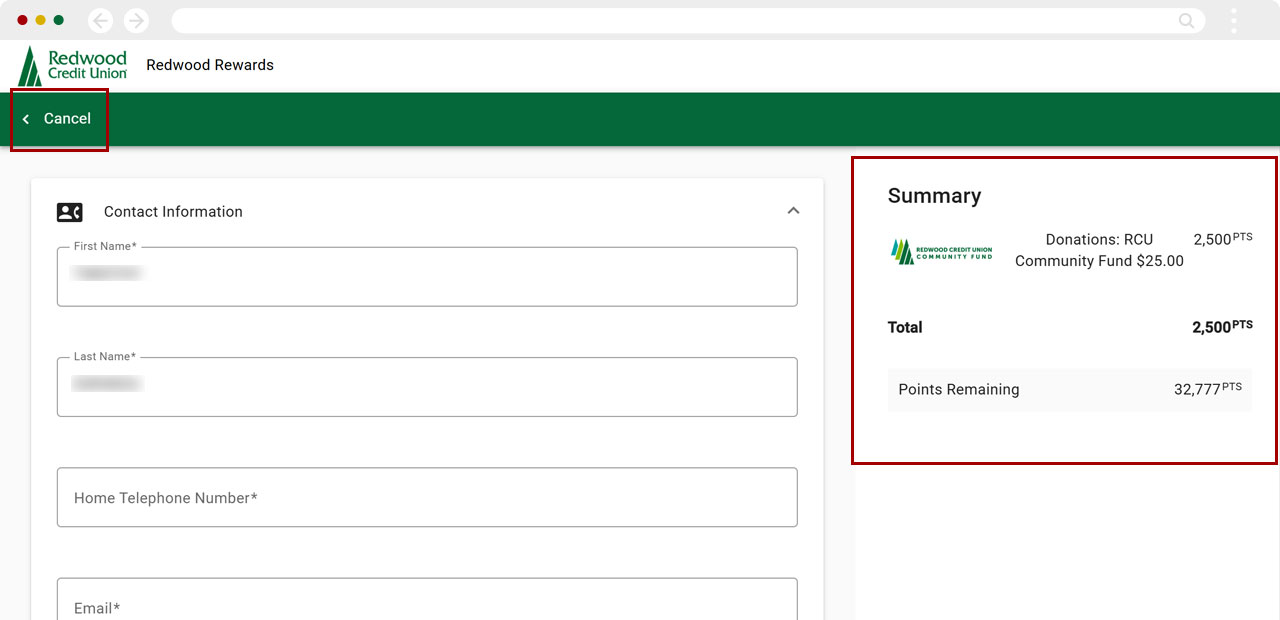Focus the First Name field
This screenshot has height=620, width=1280.
427,276
